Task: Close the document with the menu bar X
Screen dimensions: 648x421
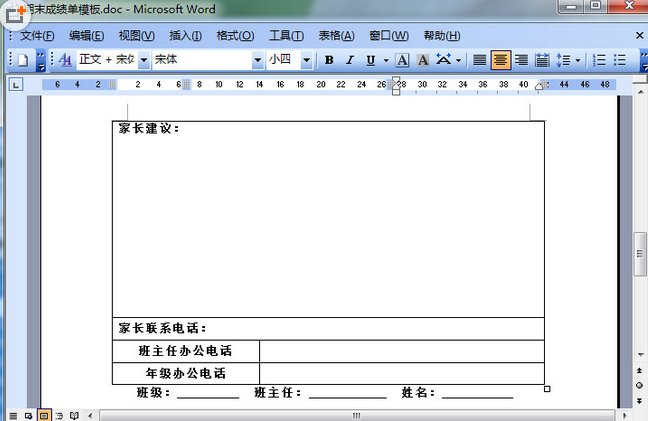Action: coord(639,36)
